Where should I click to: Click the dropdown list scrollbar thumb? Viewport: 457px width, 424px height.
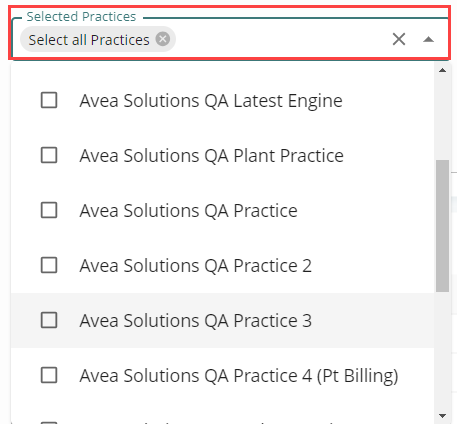tap(443, 226)
